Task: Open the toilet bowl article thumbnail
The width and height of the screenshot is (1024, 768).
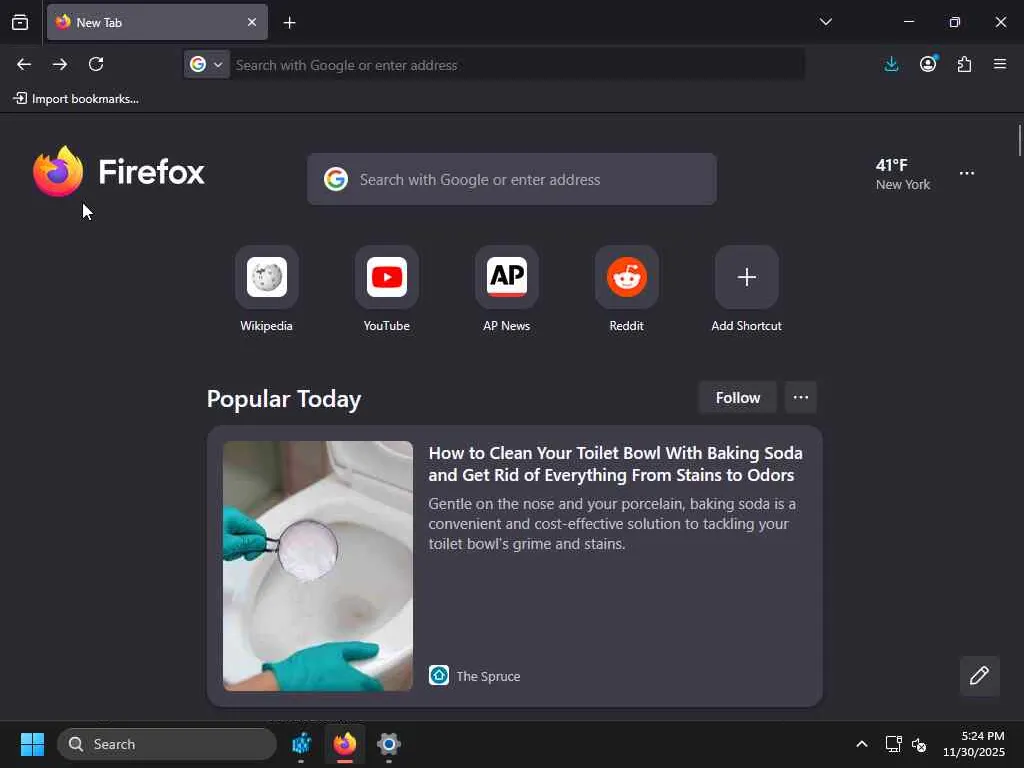Action: pos(318,566)
